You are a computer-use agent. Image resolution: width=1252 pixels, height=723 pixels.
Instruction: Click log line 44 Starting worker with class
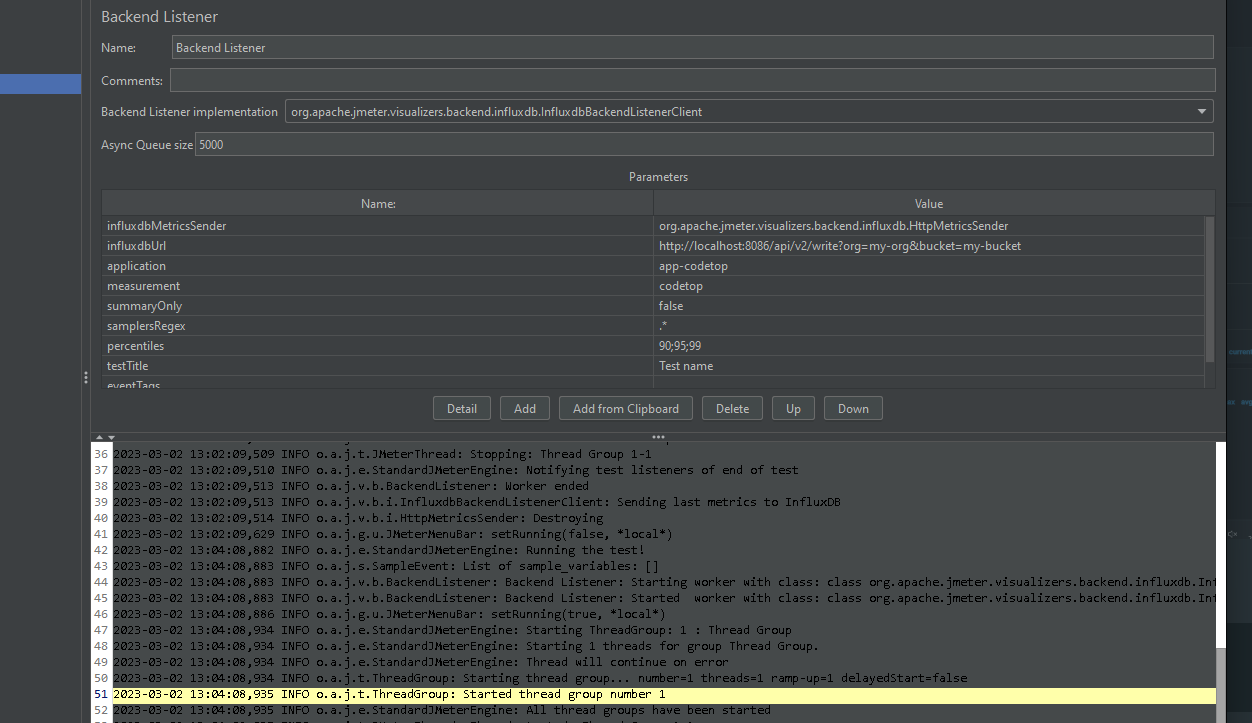coord(664,582)
